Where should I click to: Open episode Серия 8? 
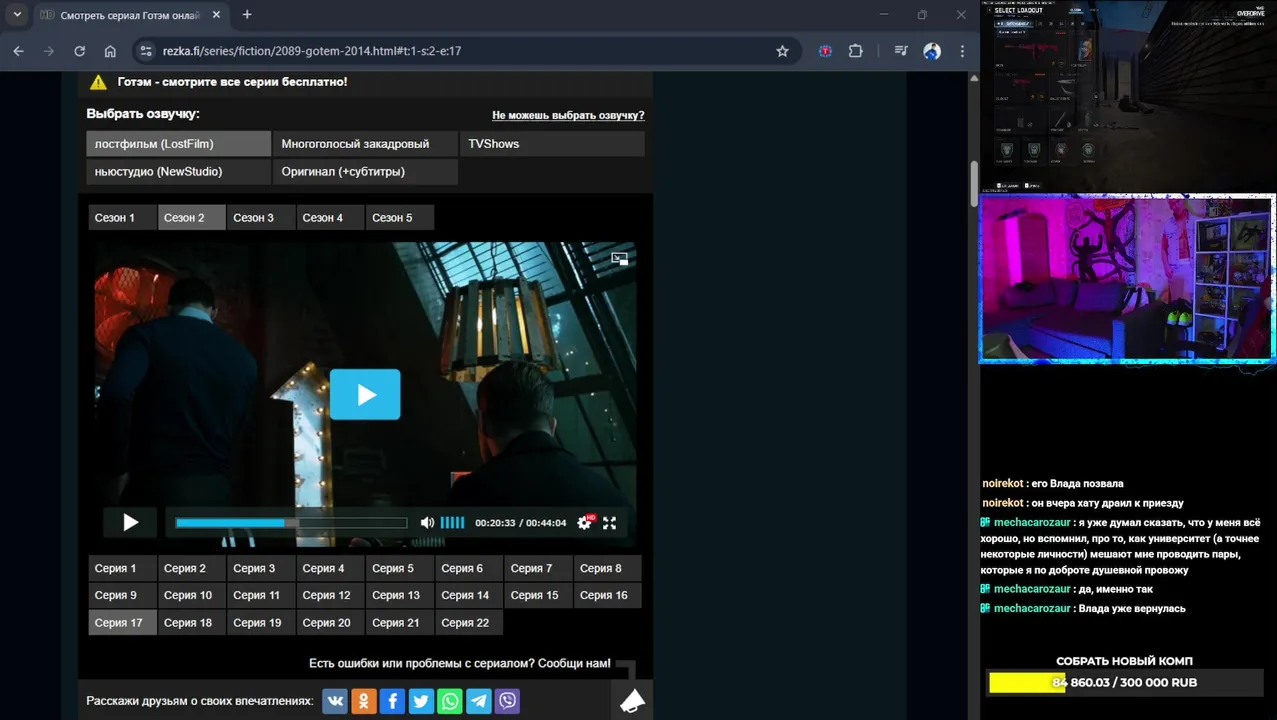(x=608, y=569)
